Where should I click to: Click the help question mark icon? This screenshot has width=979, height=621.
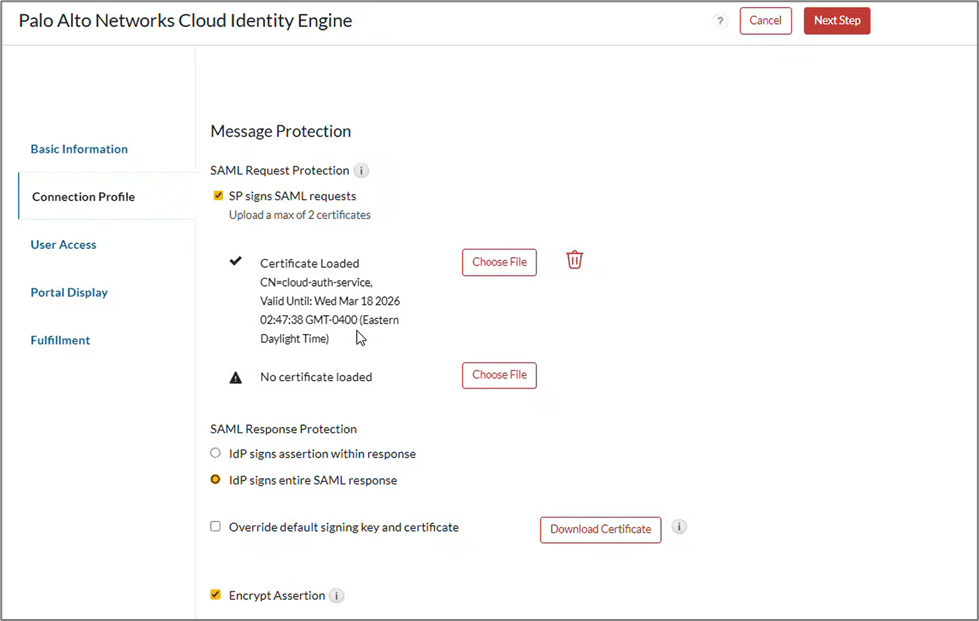(x=719, y=21)
